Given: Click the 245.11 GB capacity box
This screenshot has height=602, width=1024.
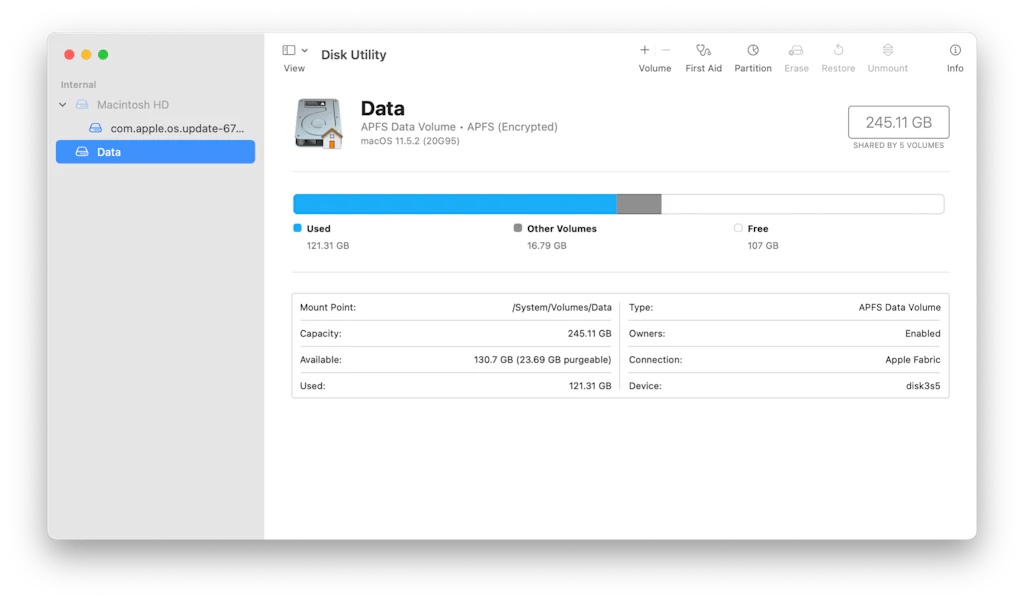Looking at the screenshot, I should [x=899, y=122].
